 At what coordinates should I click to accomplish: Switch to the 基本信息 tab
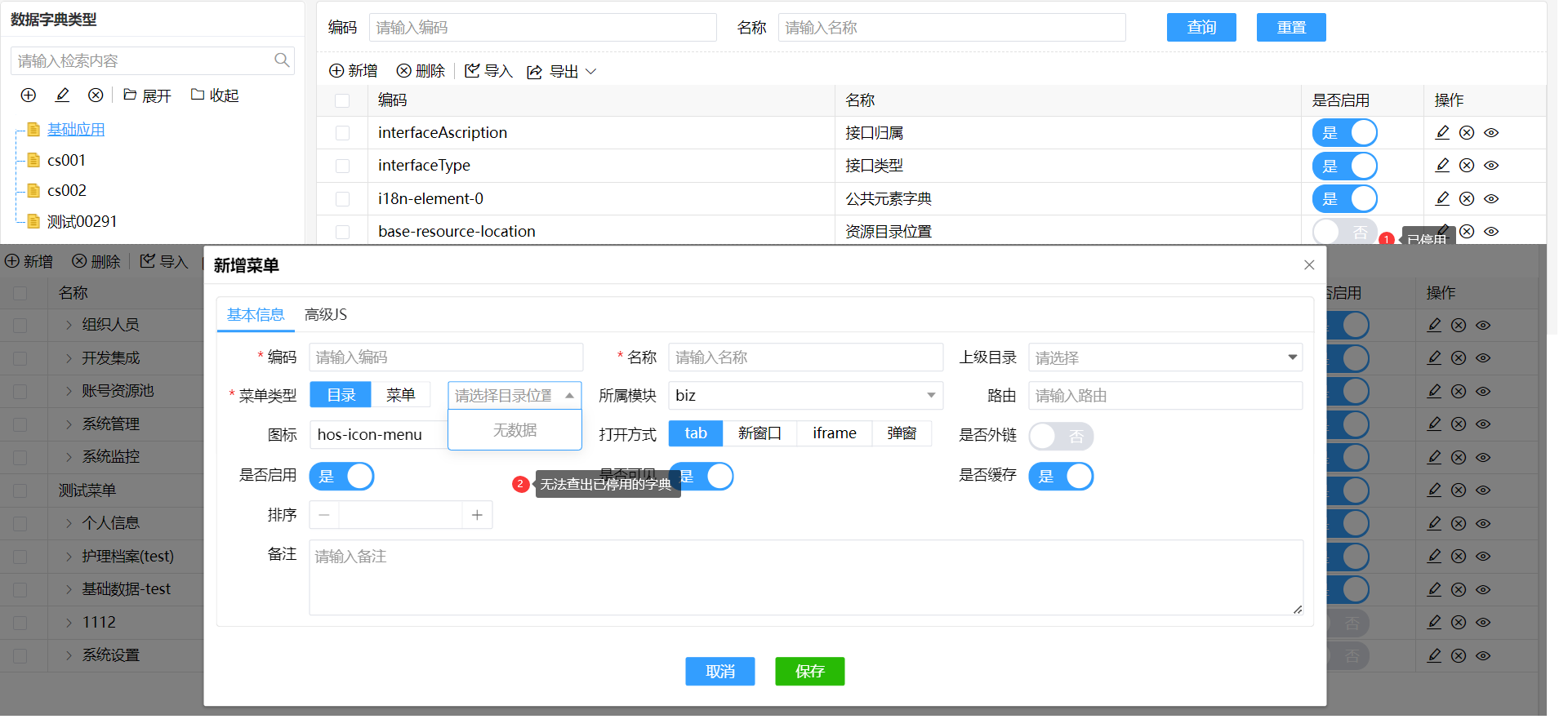(x=256, y=315)
